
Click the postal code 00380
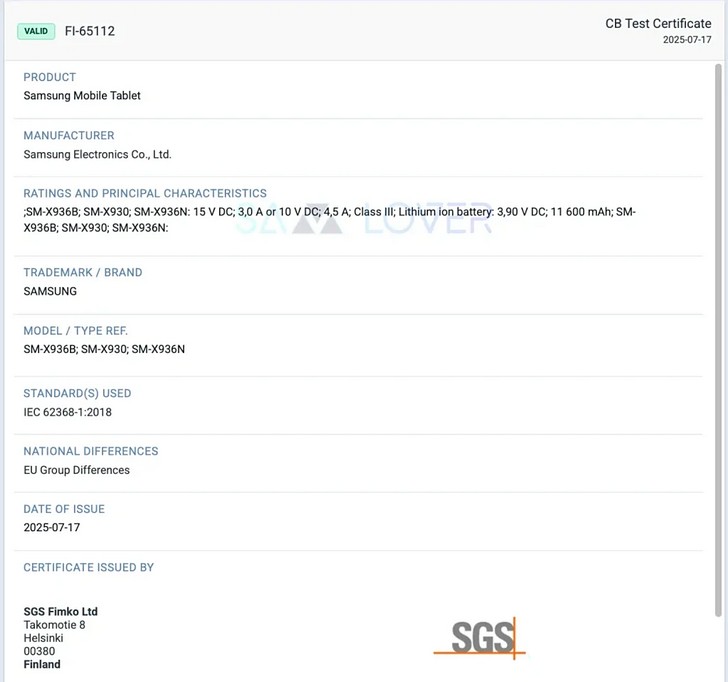tap(39, 651)
